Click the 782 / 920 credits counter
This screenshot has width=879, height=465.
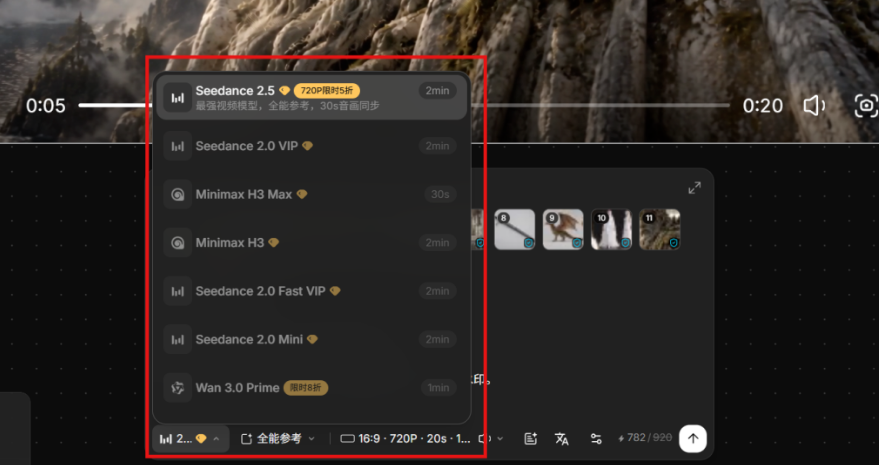coord(645,438)
